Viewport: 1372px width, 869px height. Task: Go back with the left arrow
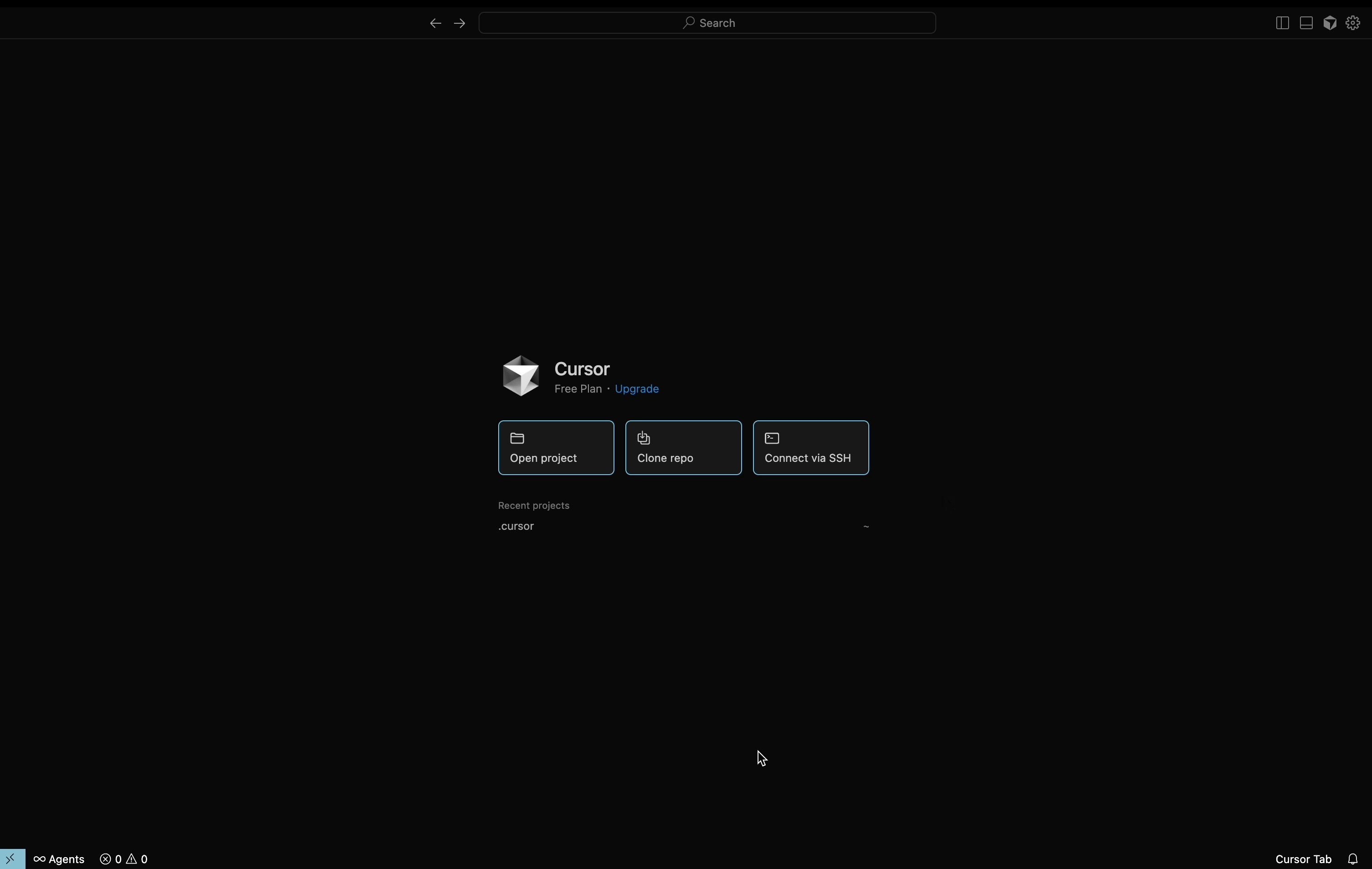point(435,23)
